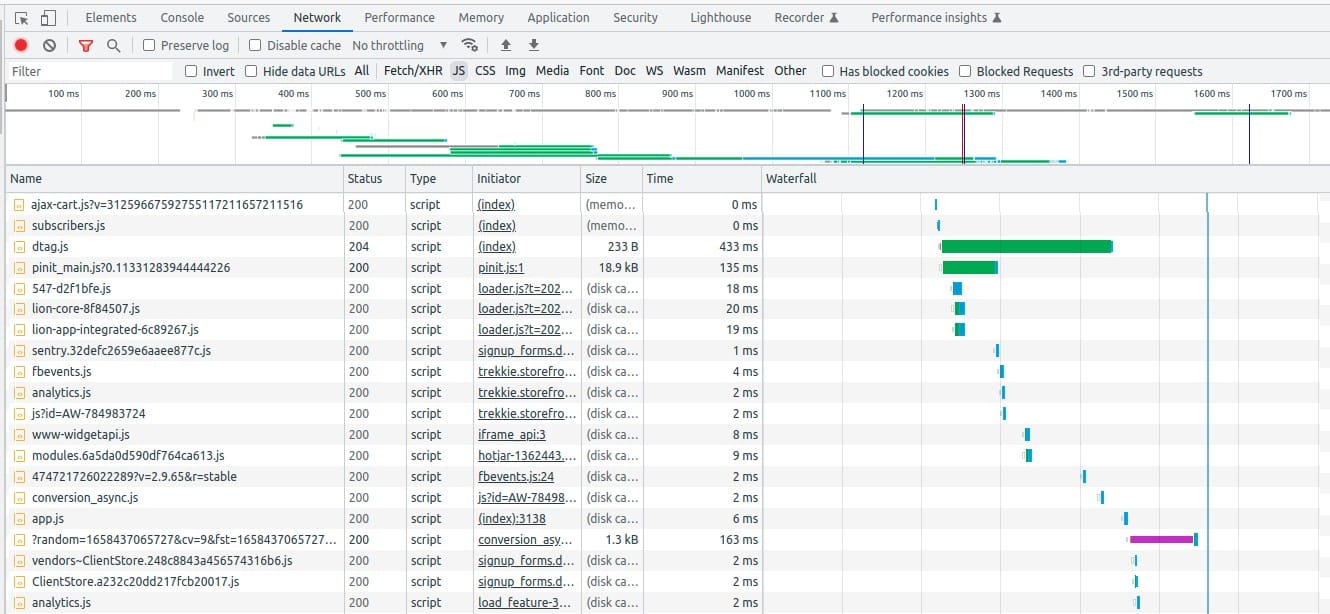The image size is (1330, 614).
Task: Click the file icon beside fbevents.js
Action: pos(19,371)
